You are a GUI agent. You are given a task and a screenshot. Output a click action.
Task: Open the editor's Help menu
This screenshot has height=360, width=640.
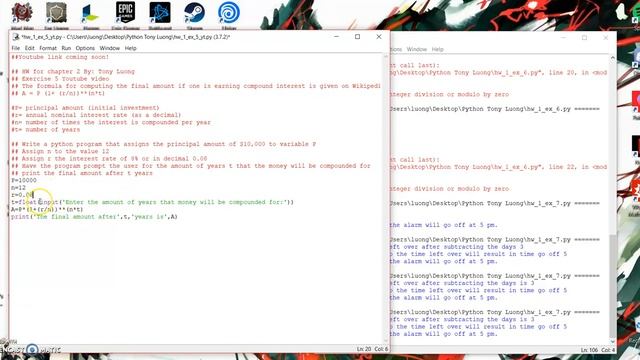pos(130,48)
